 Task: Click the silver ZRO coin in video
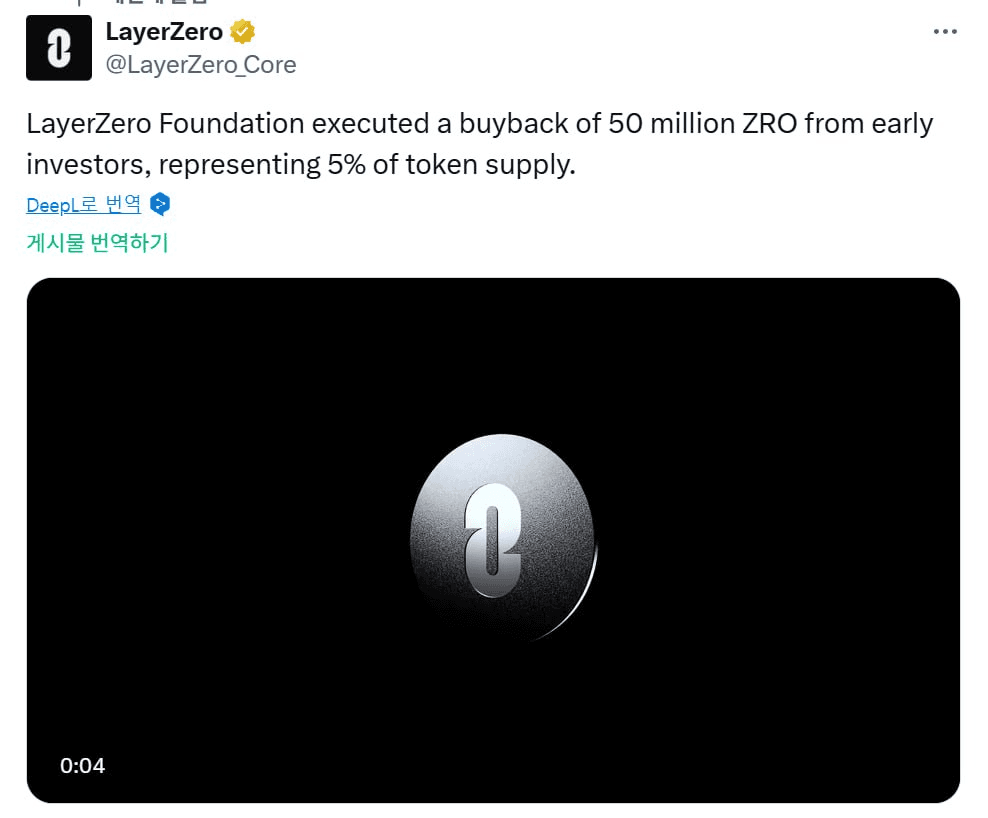[x=502, y=537]
